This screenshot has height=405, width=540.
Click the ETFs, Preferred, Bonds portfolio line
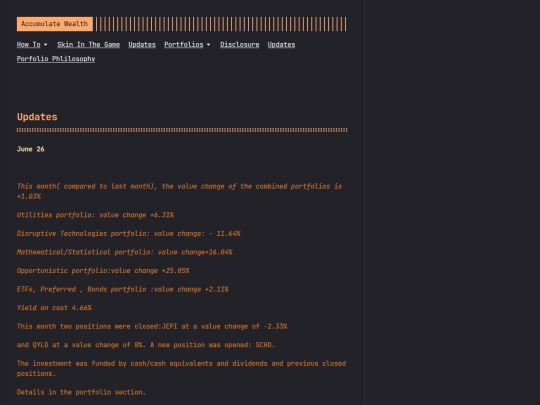(x=123, y=289)
